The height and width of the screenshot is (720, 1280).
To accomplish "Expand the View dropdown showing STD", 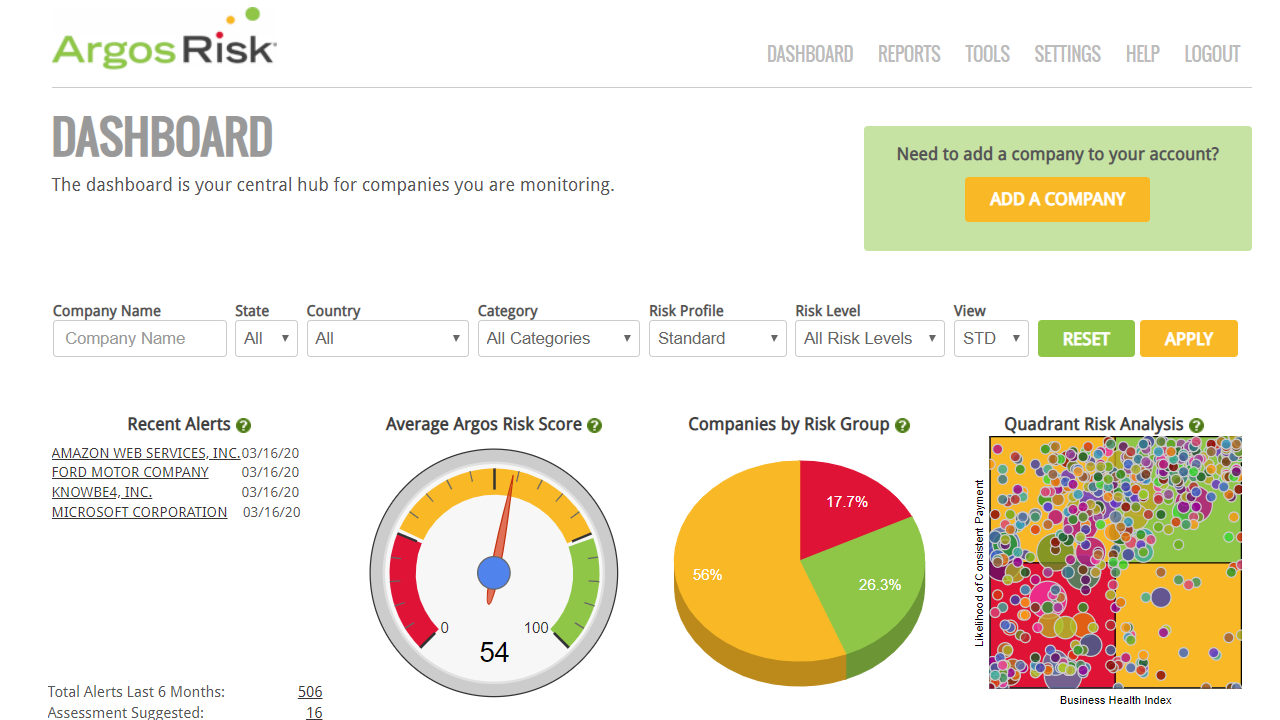I will [991, 338].
